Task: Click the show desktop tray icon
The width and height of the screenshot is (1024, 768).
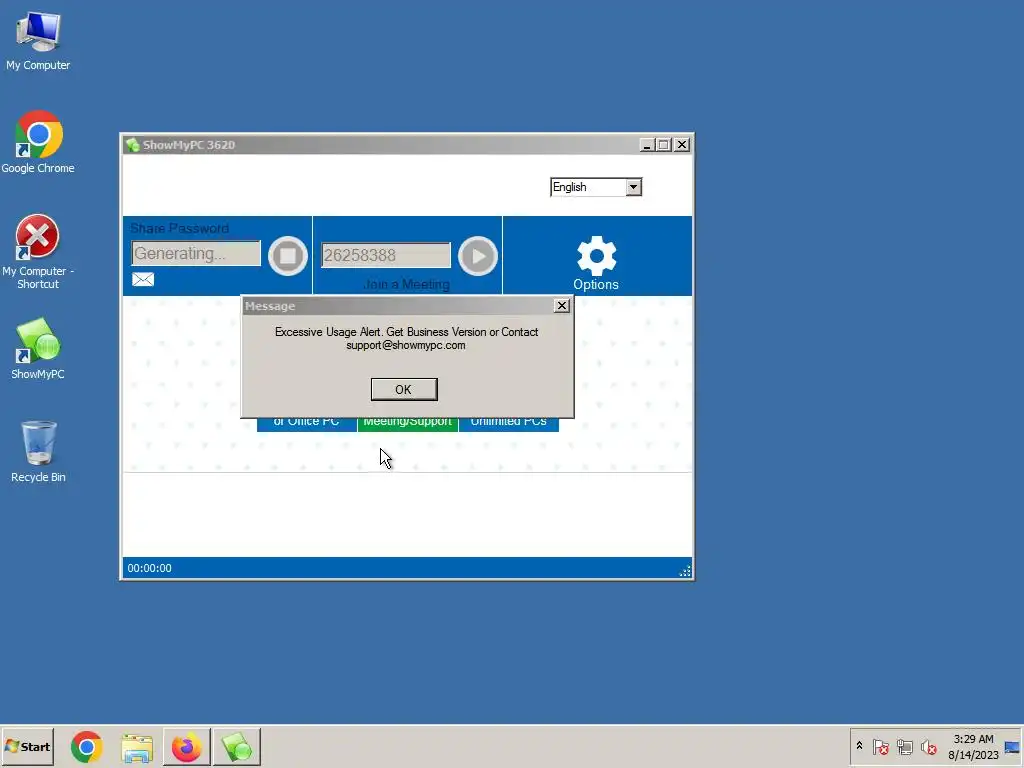Action: (1012, 747)
